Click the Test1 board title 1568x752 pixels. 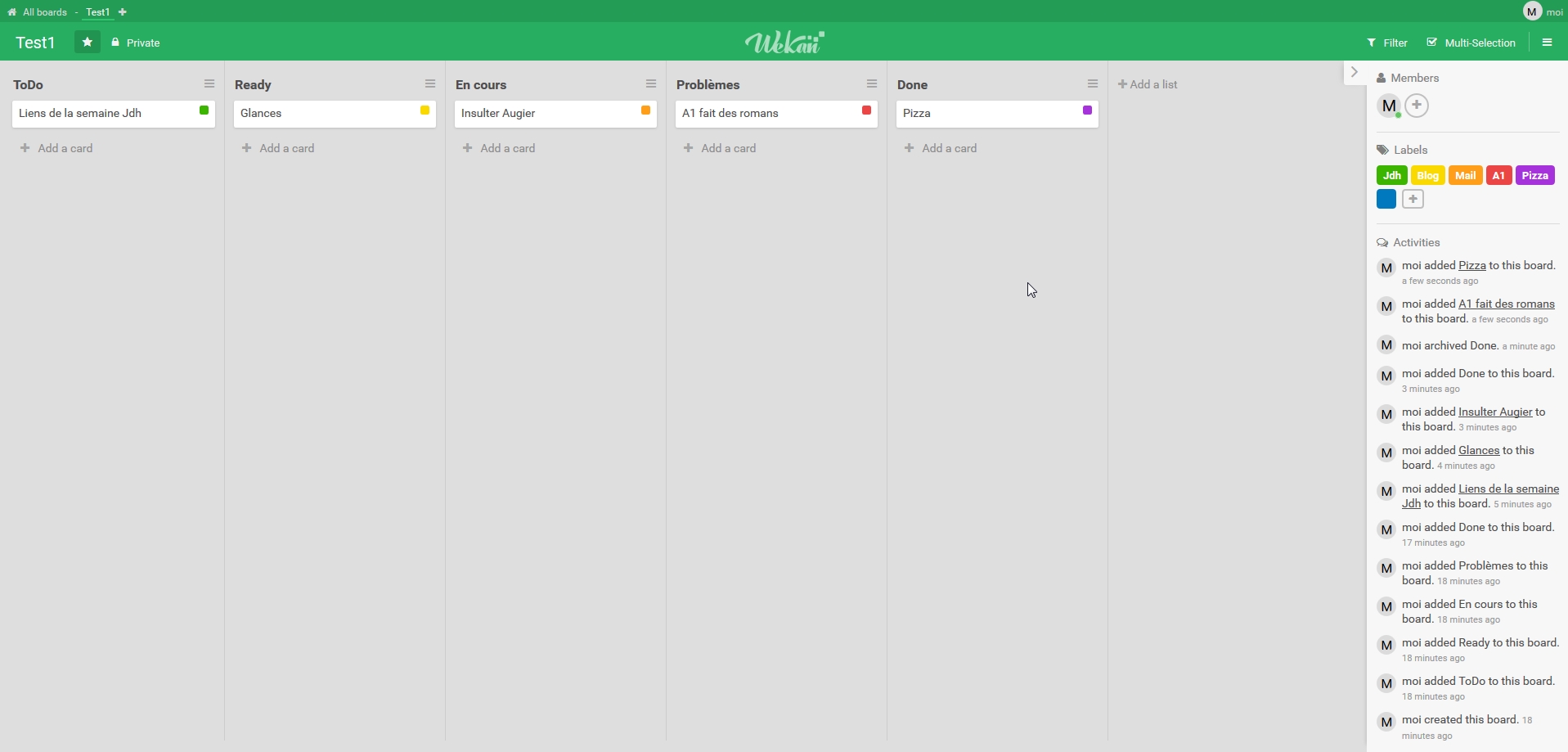click(35, 43)
